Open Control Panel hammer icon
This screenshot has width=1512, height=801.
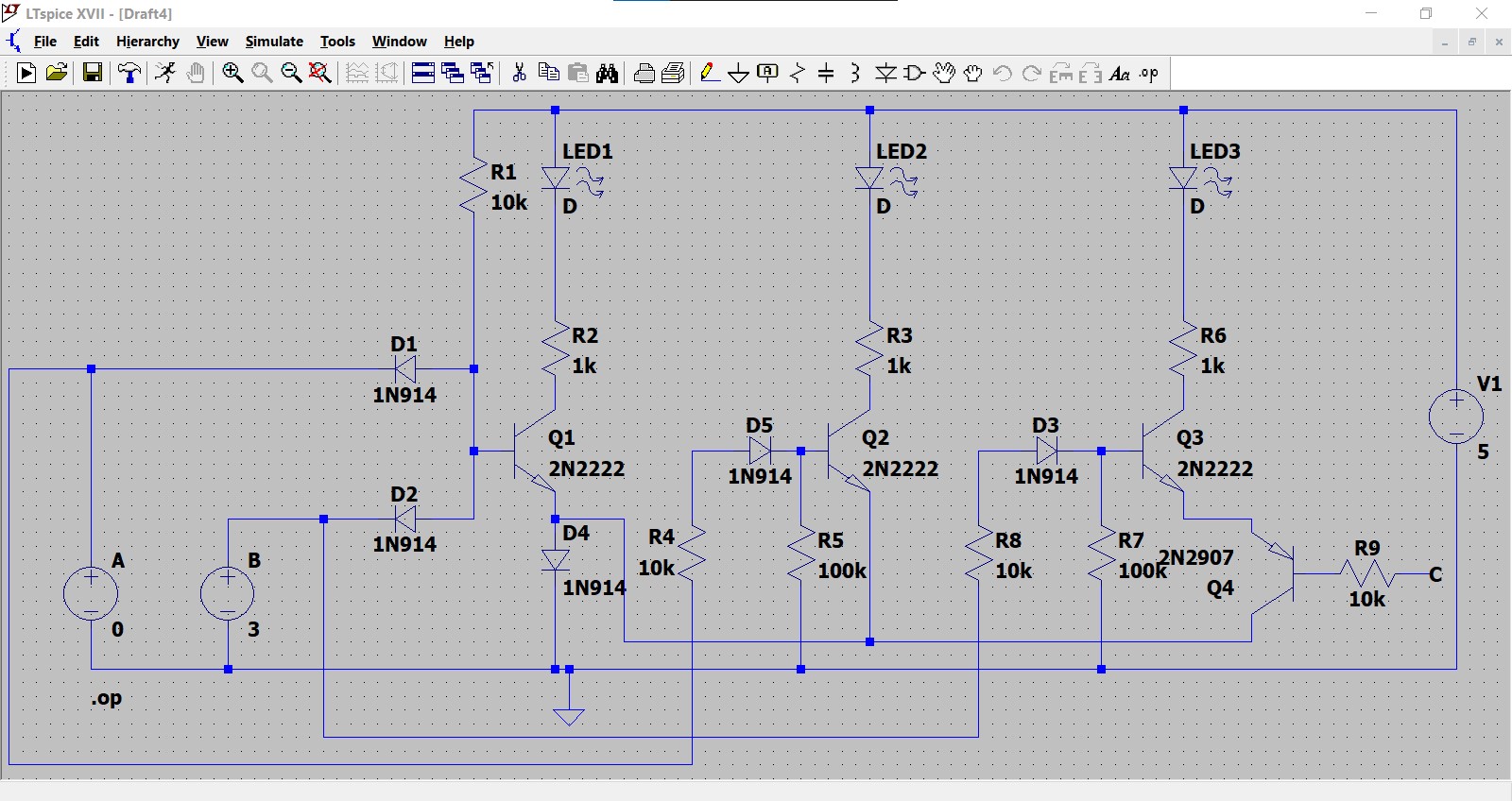pyautogui.click(x=129, y=73)
